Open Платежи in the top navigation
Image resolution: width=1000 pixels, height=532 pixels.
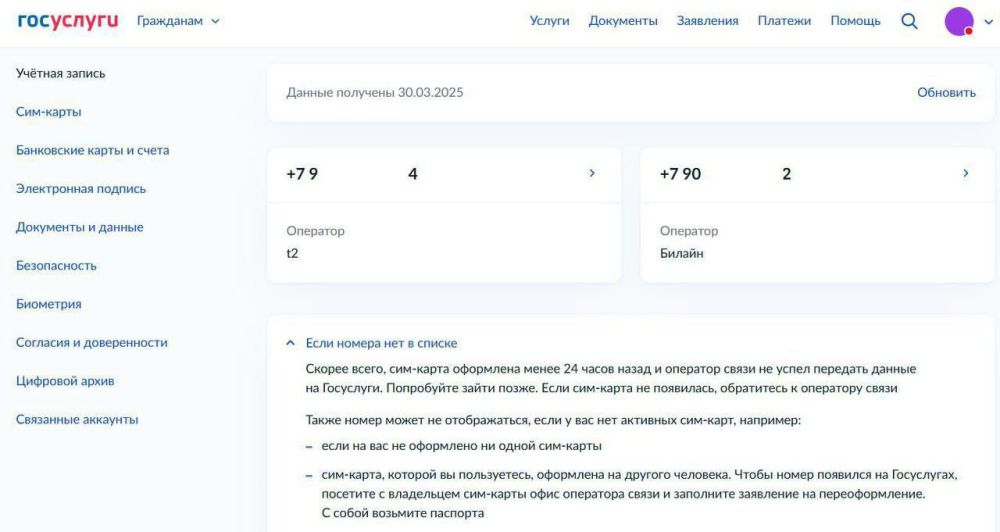click(x=784, y=21)
